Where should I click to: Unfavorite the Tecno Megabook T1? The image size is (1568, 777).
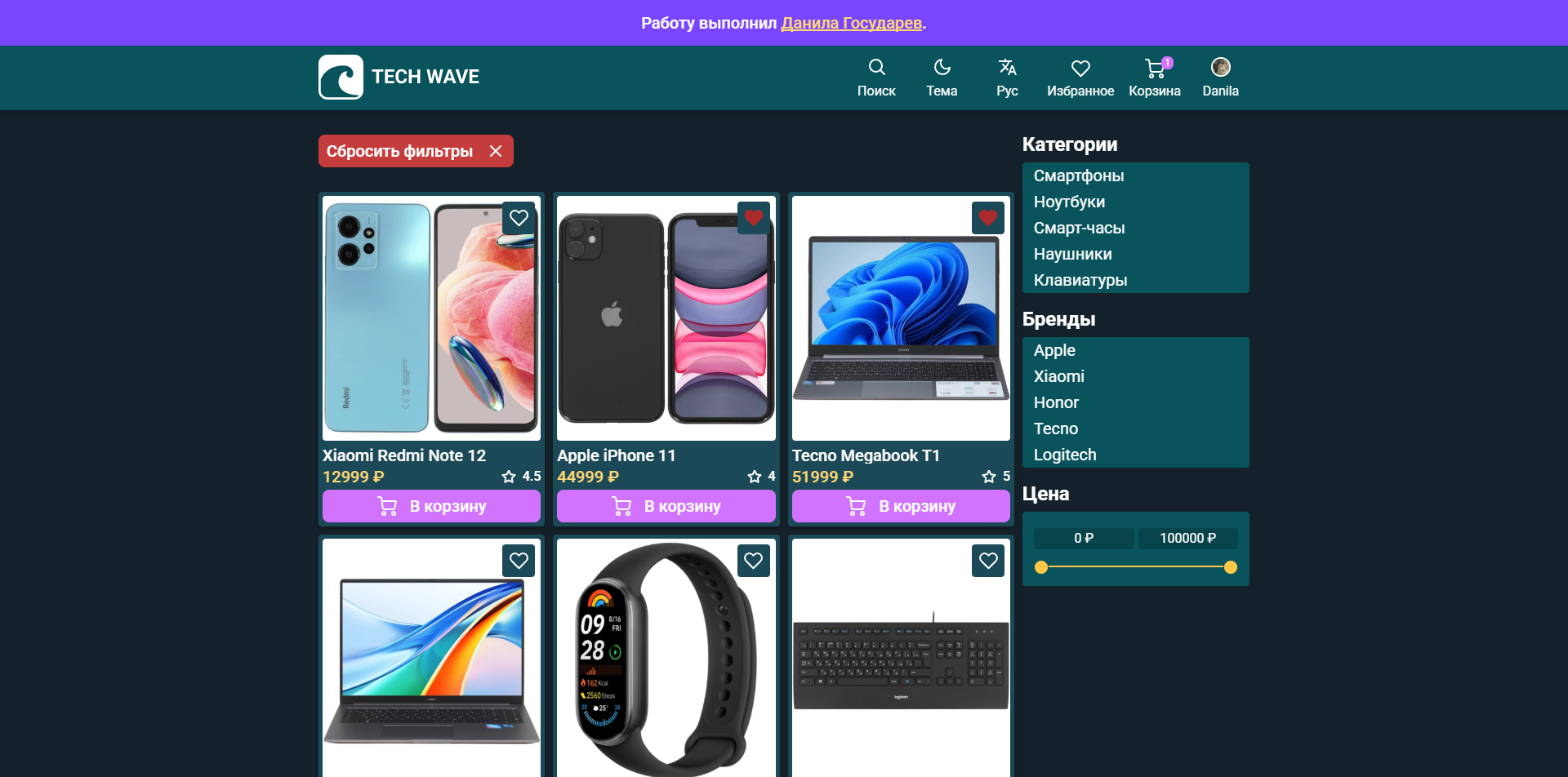click(987, 218)
